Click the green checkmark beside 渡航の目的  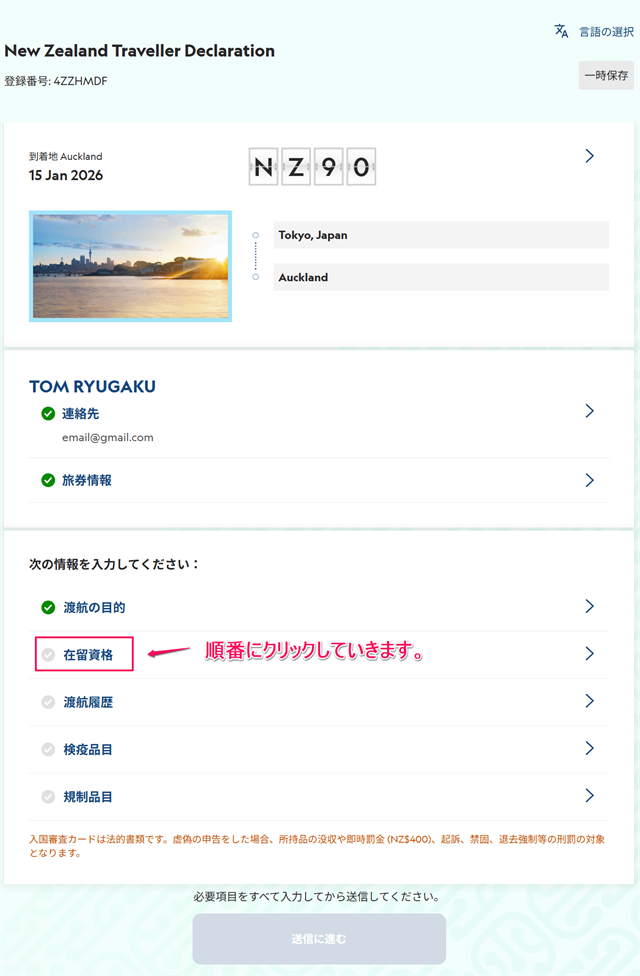(x=49, y=607)
